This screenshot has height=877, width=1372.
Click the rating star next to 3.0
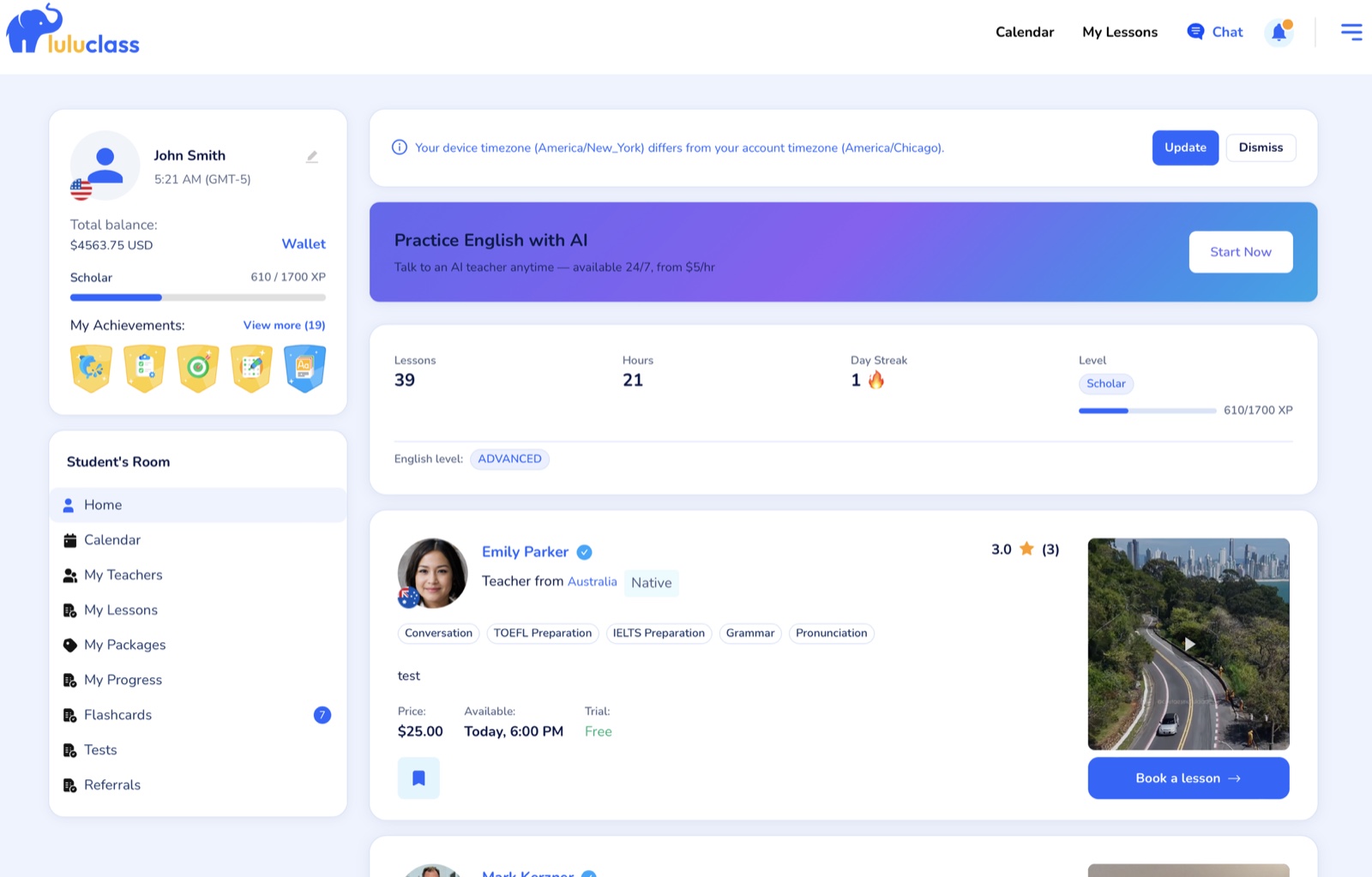point(1026,549)
